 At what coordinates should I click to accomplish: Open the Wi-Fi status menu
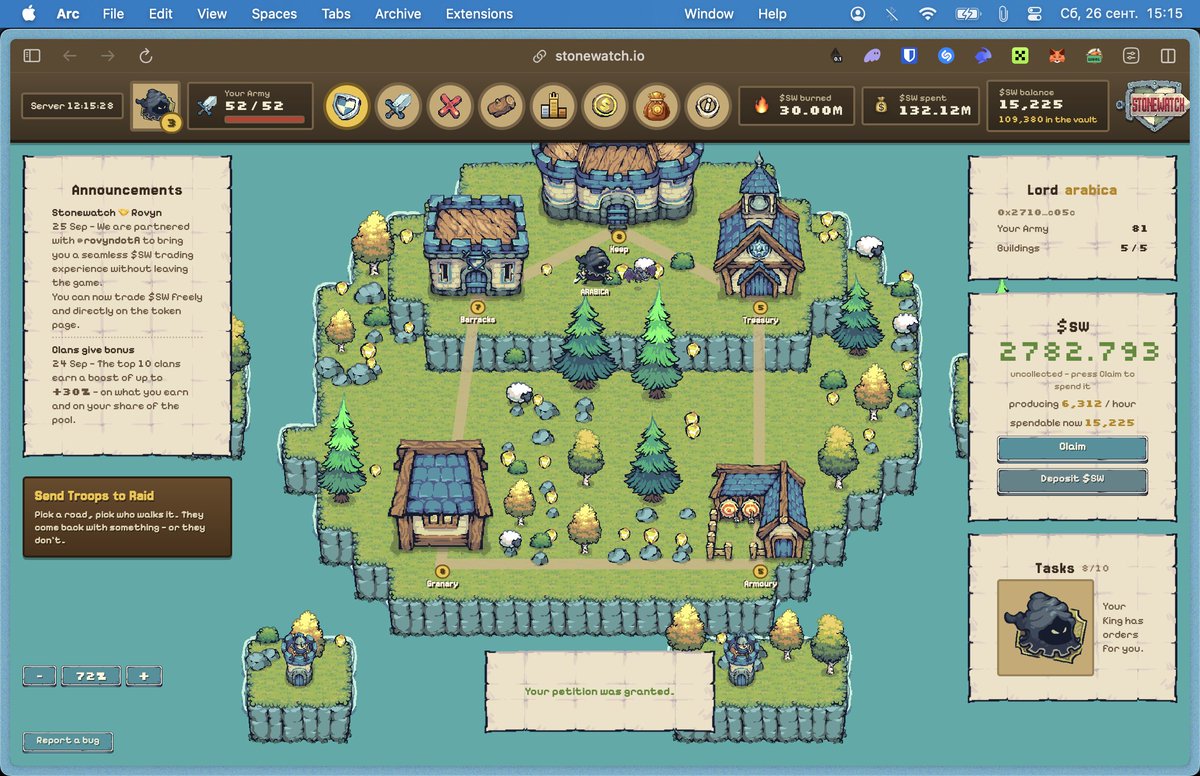(x=928, y=14)
